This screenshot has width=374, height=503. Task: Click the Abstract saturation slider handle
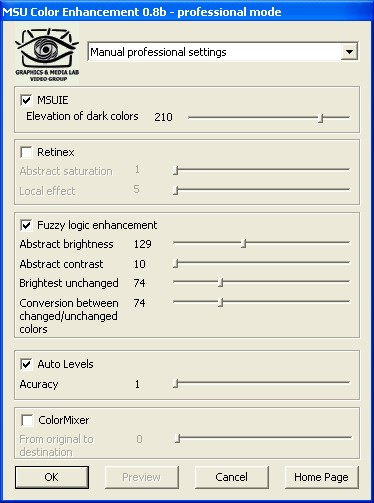176,170
